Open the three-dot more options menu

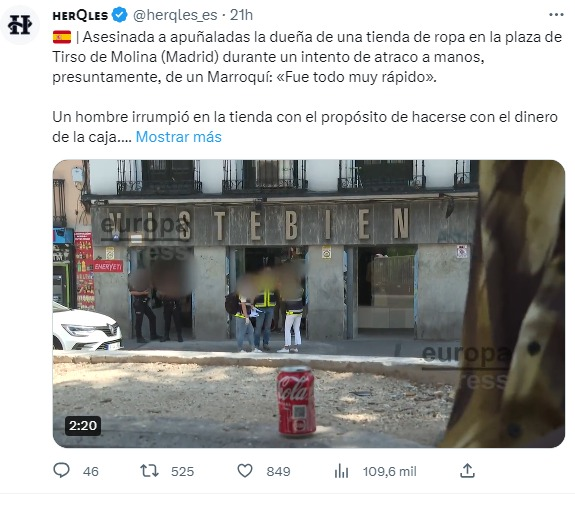[556, 15]
